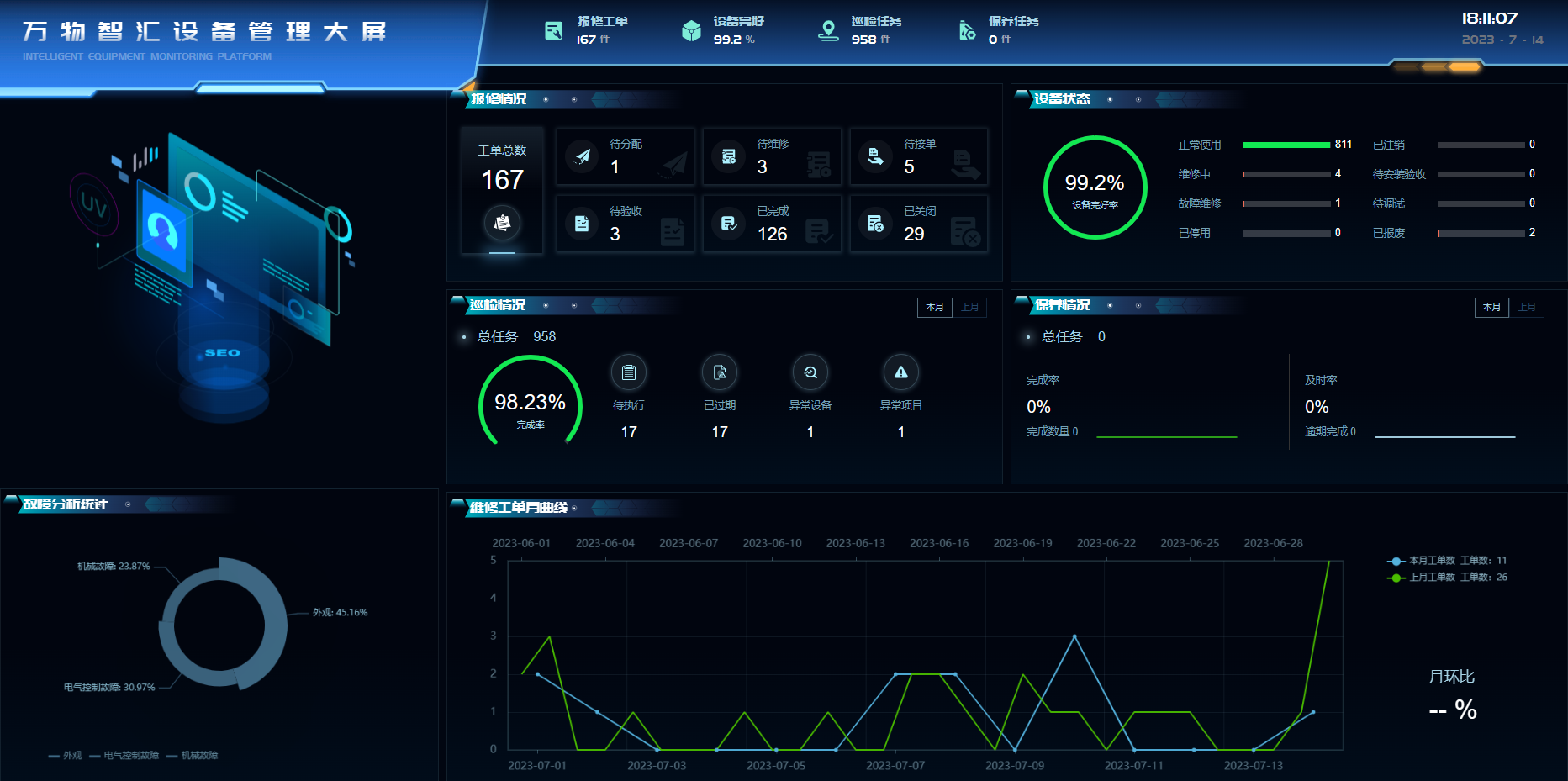1568x781 pixels.
Task: Click the 已过期 document icon
Action: pos(719,372)
